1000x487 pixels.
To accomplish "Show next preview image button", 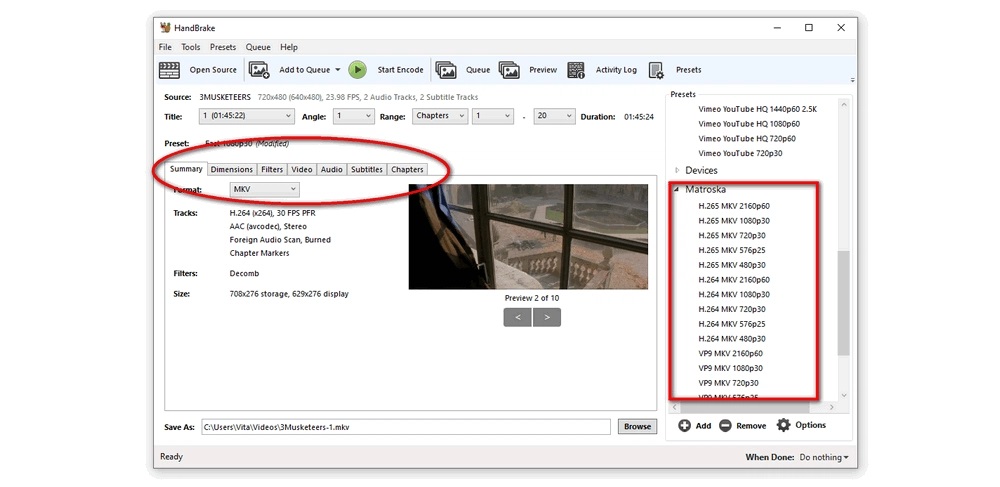I will (x=547, y=317).
